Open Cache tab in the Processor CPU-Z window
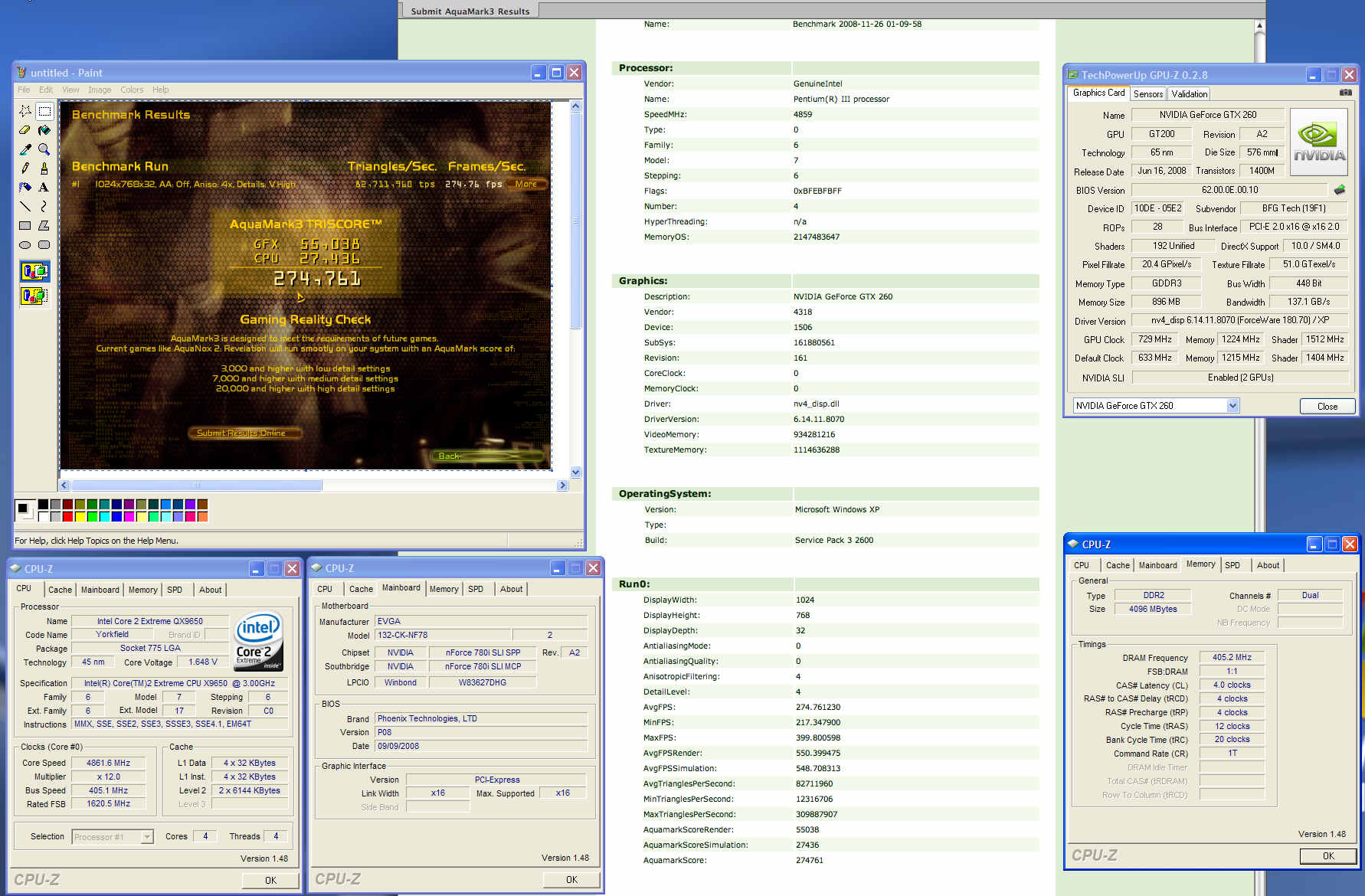The height and width of the screenshot is (896, 1365). (x=60, y=590)
